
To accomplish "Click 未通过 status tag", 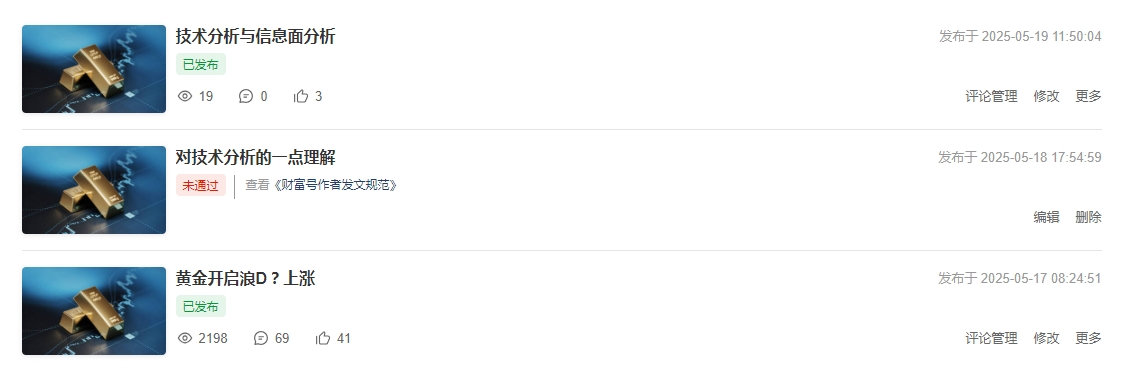I will [201, 186].
